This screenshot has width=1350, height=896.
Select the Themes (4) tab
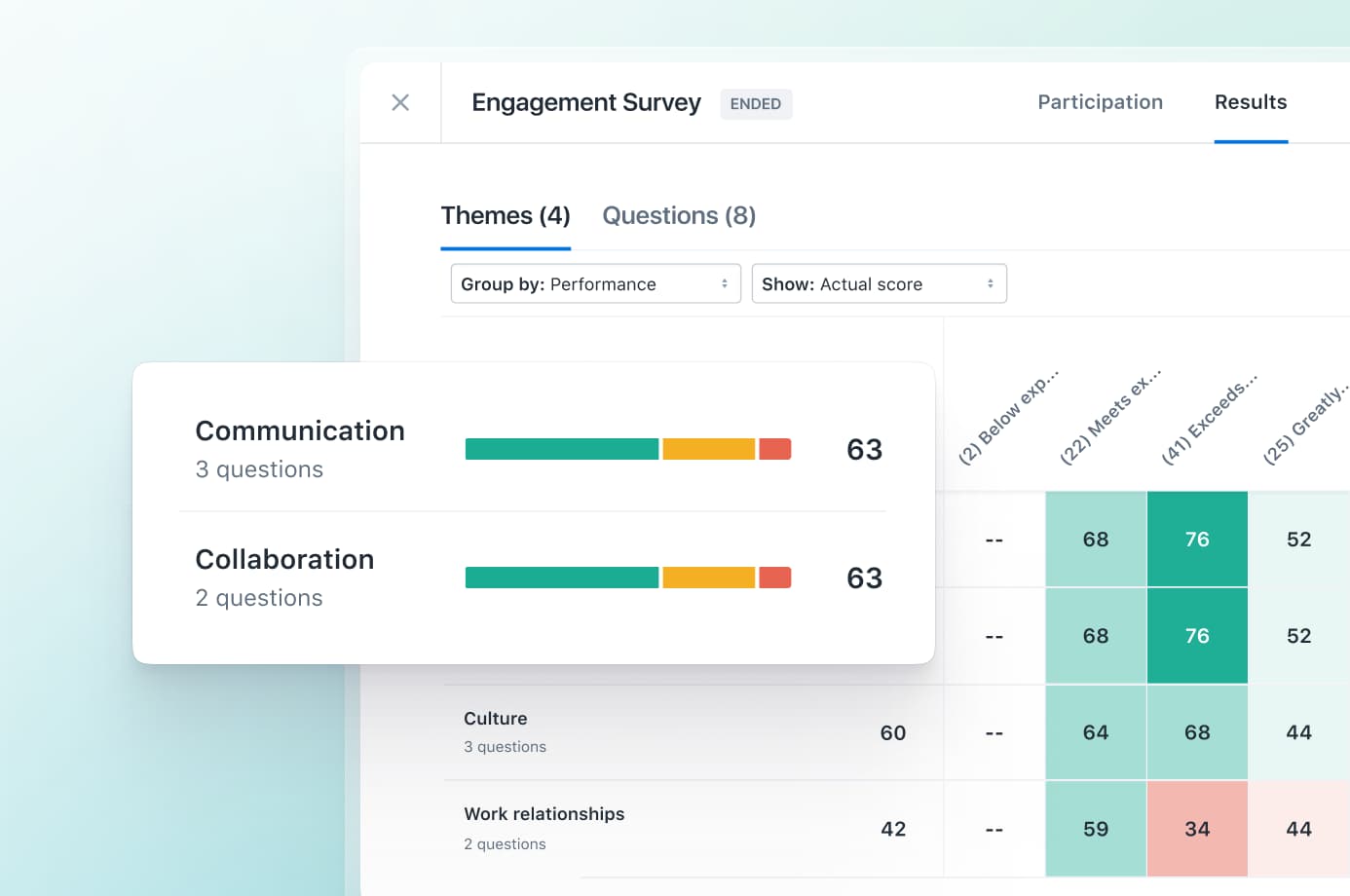506,215
